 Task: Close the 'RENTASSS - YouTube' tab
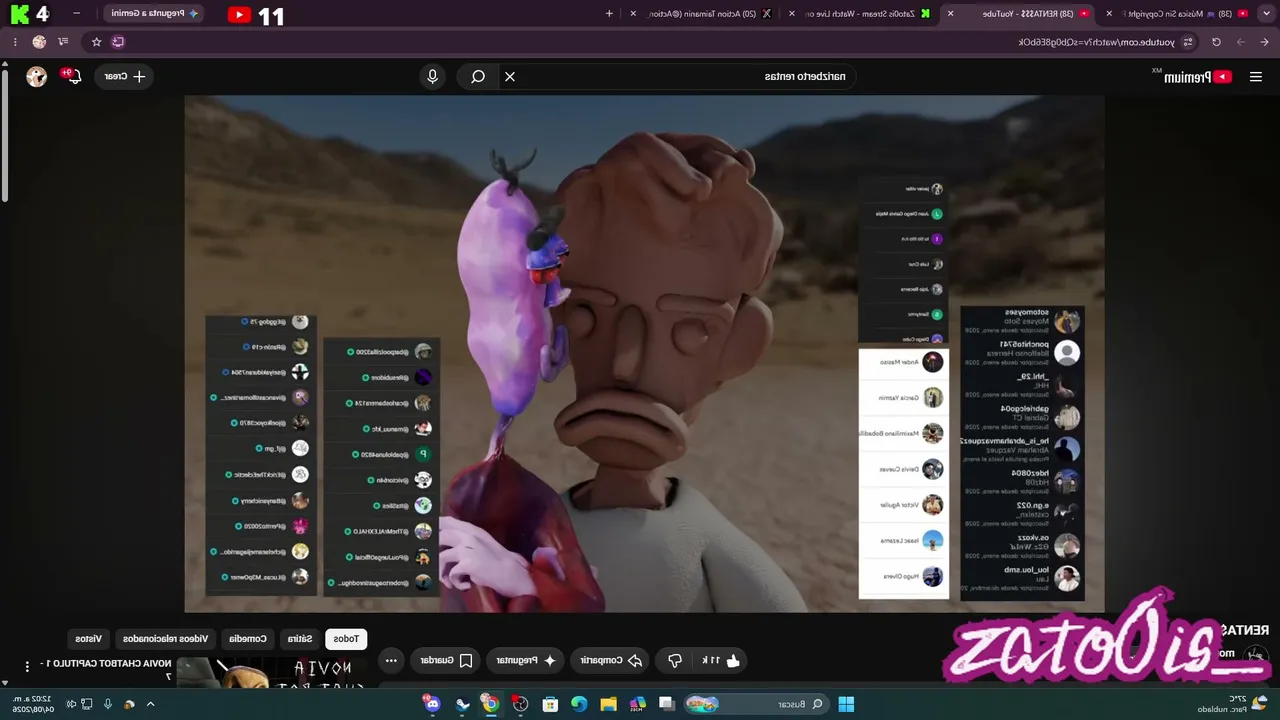point(950,14)
